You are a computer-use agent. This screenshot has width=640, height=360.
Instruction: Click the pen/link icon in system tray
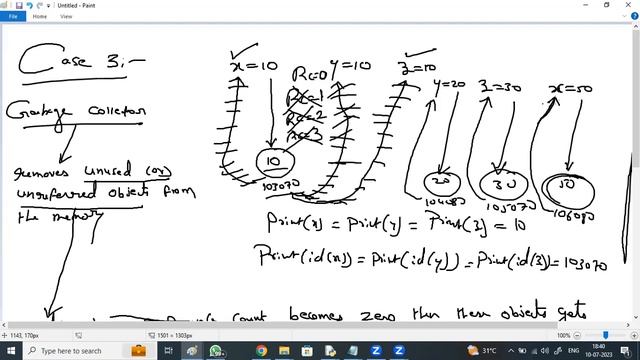558,351
